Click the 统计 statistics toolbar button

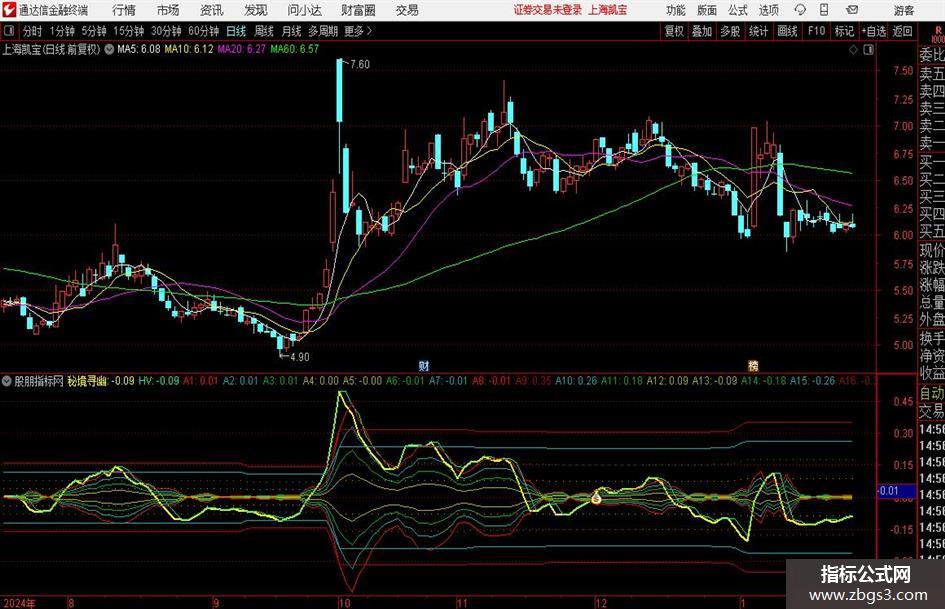pyautogui.click(x=758, y=31)
